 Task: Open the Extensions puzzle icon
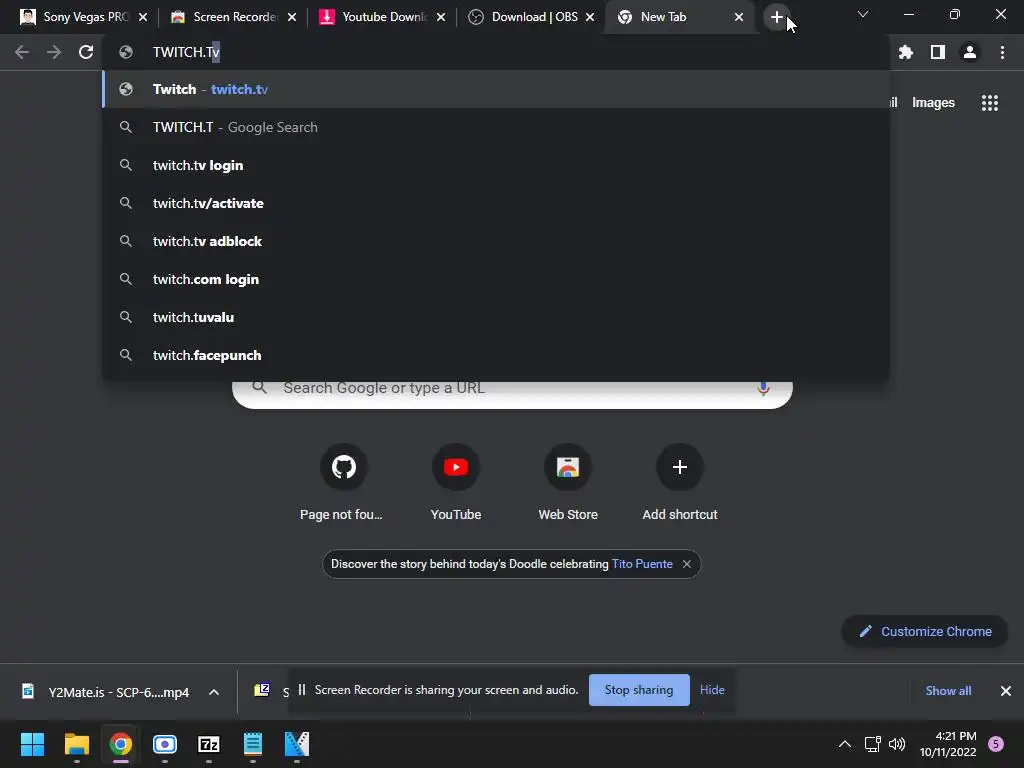click(x=906, y=52)
